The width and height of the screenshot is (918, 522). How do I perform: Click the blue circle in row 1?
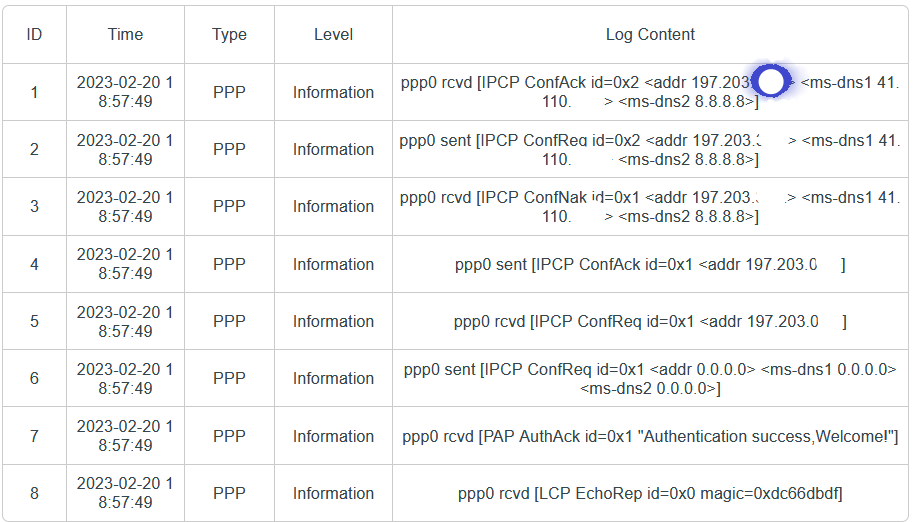pos(770,81)
